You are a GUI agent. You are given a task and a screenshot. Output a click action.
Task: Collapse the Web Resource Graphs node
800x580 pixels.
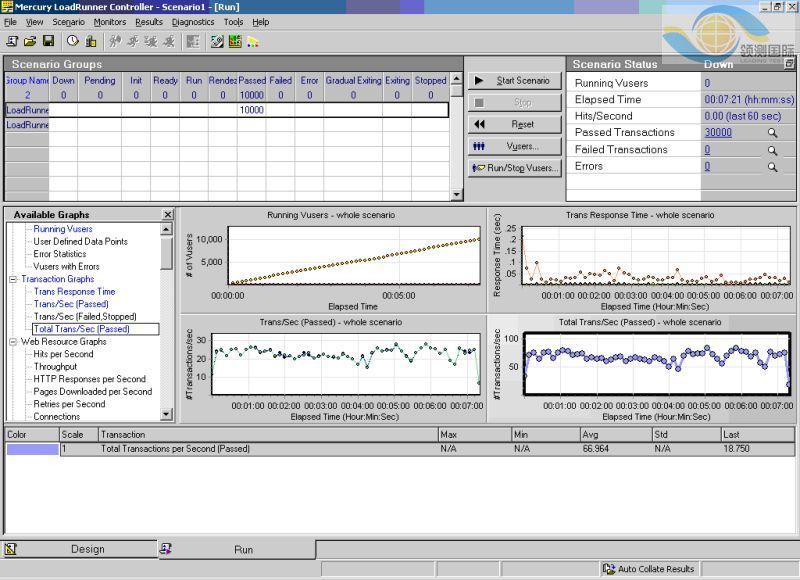tap(13, 342)
